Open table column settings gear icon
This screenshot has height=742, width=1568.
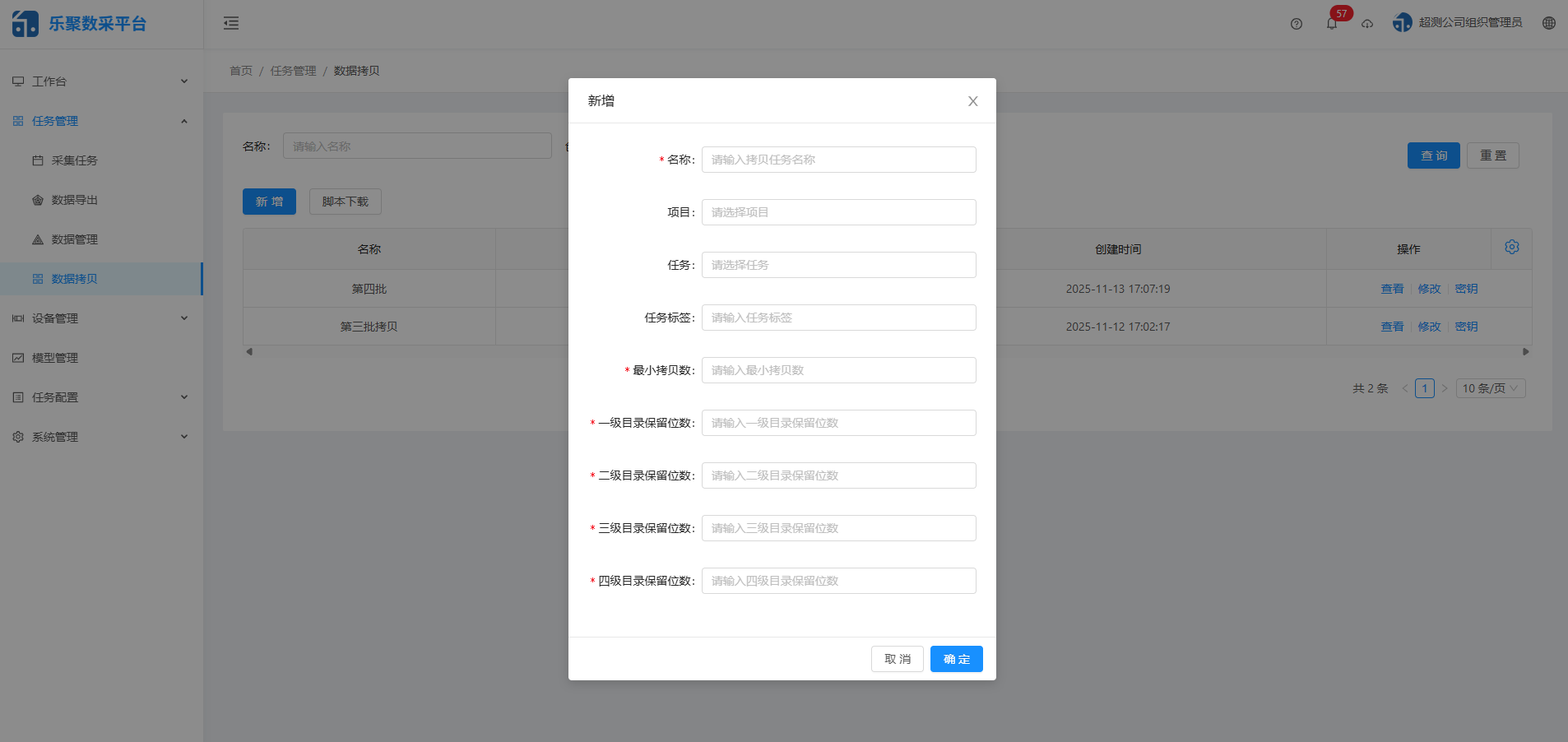1512,248
